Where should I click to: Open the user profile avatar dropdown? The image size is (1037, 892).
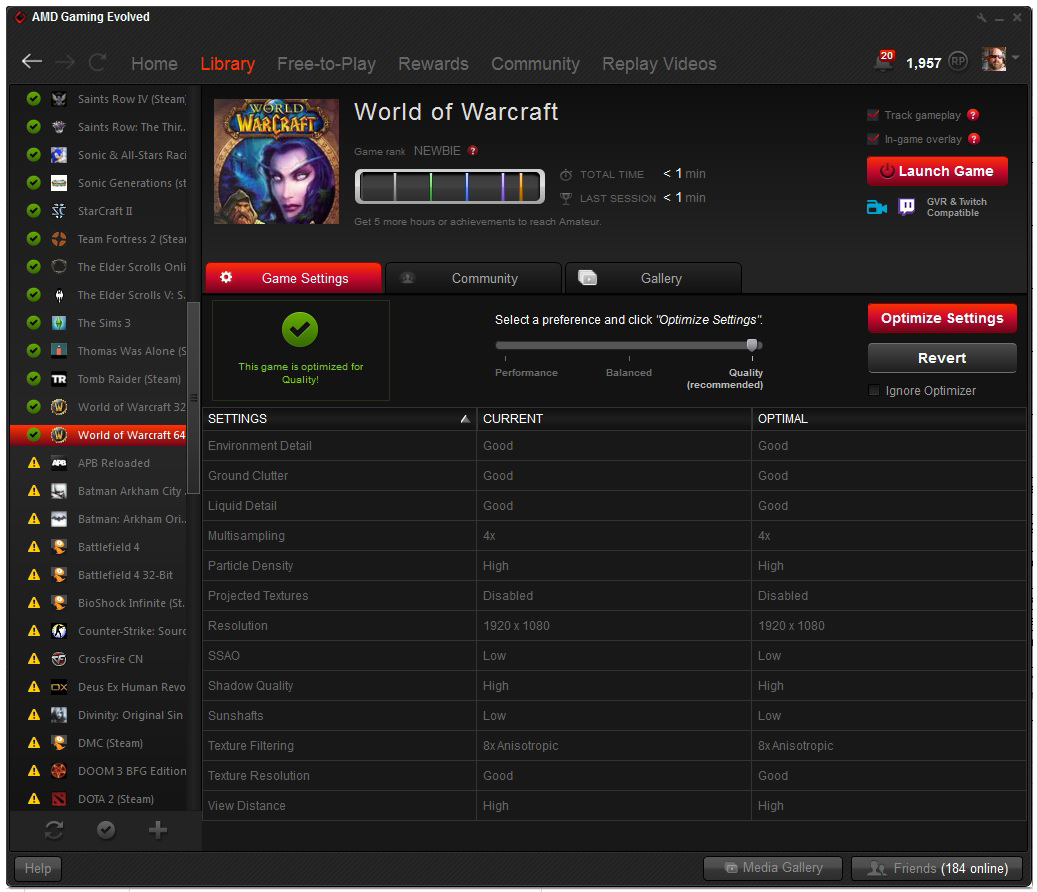coord(998,60)
